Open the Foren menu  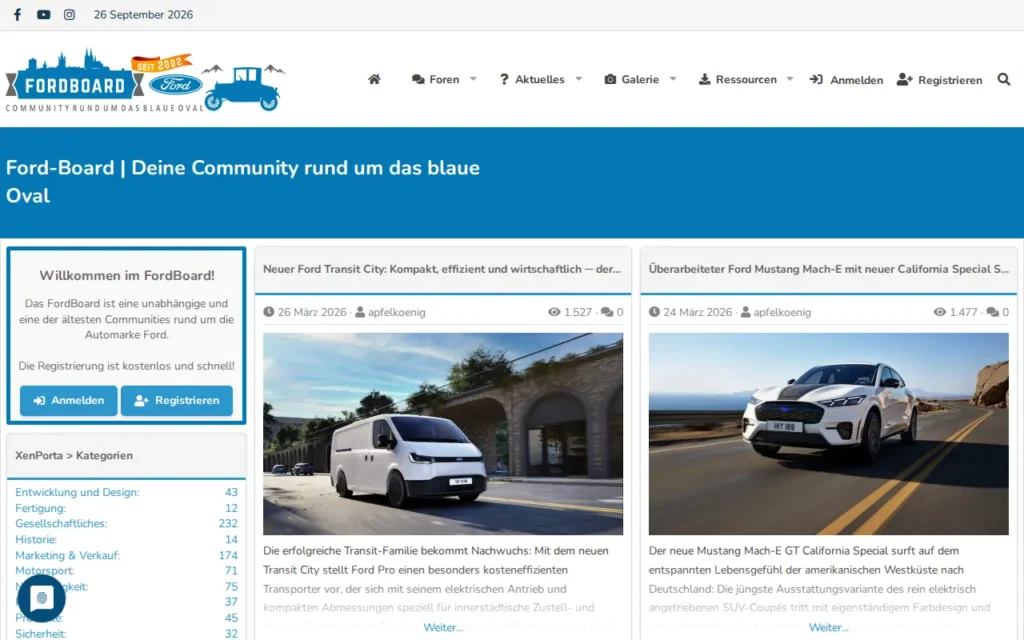pos(436,79)
